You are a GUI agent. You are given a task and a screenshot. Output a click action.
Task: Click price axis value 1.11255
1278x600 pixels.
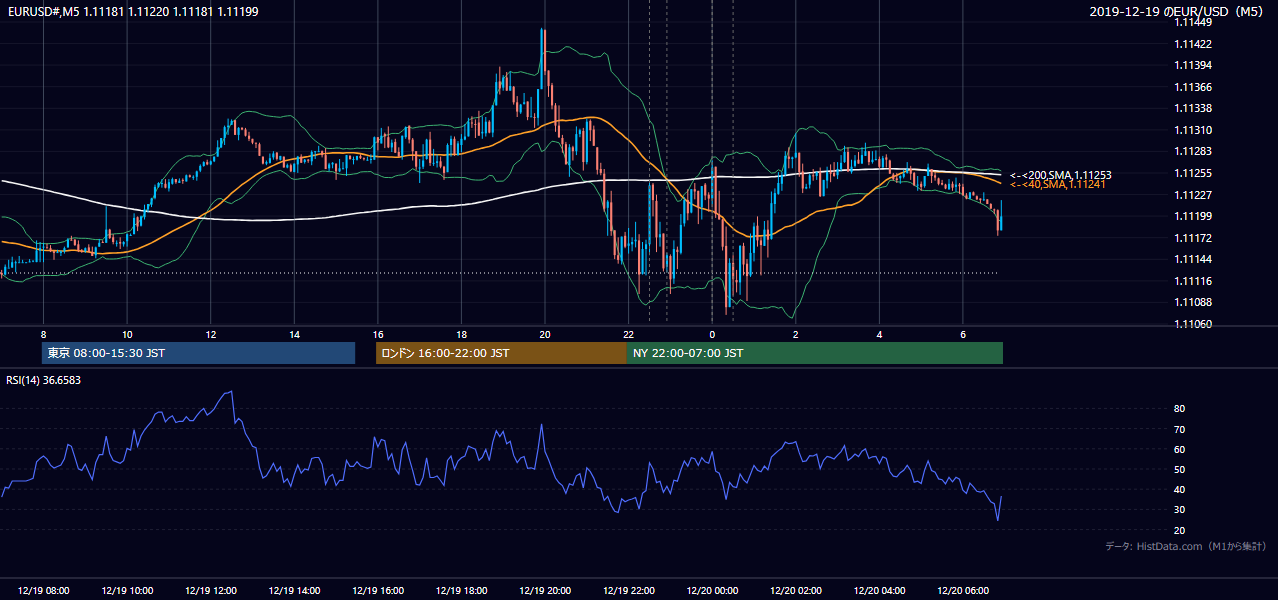tap(1193, 173)
